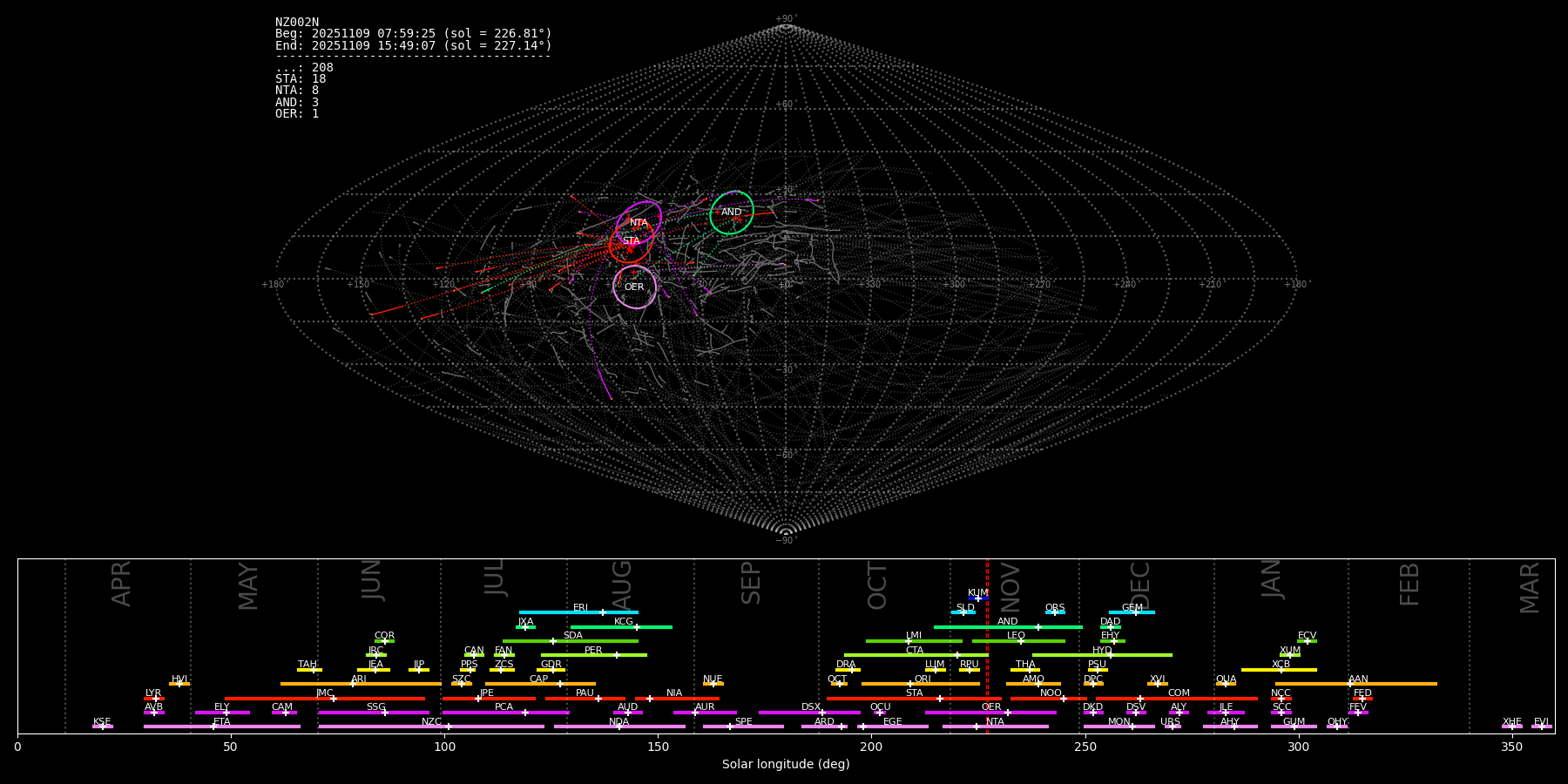Viewport: 1568px width, 784px height.
Task: Click the red dashed current solar longitude line
Action: 987,645
